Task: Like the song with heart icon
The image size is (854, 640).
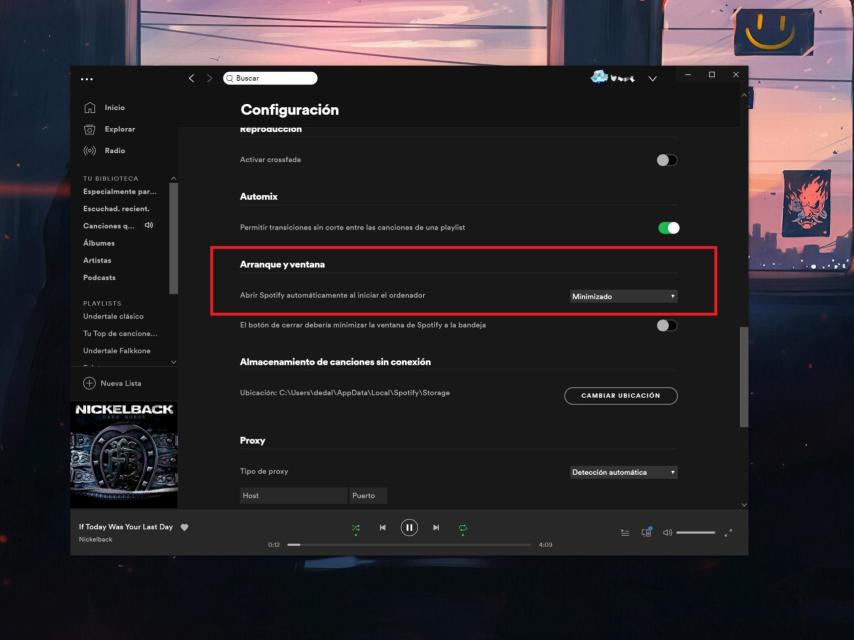Action: point(185,527)
